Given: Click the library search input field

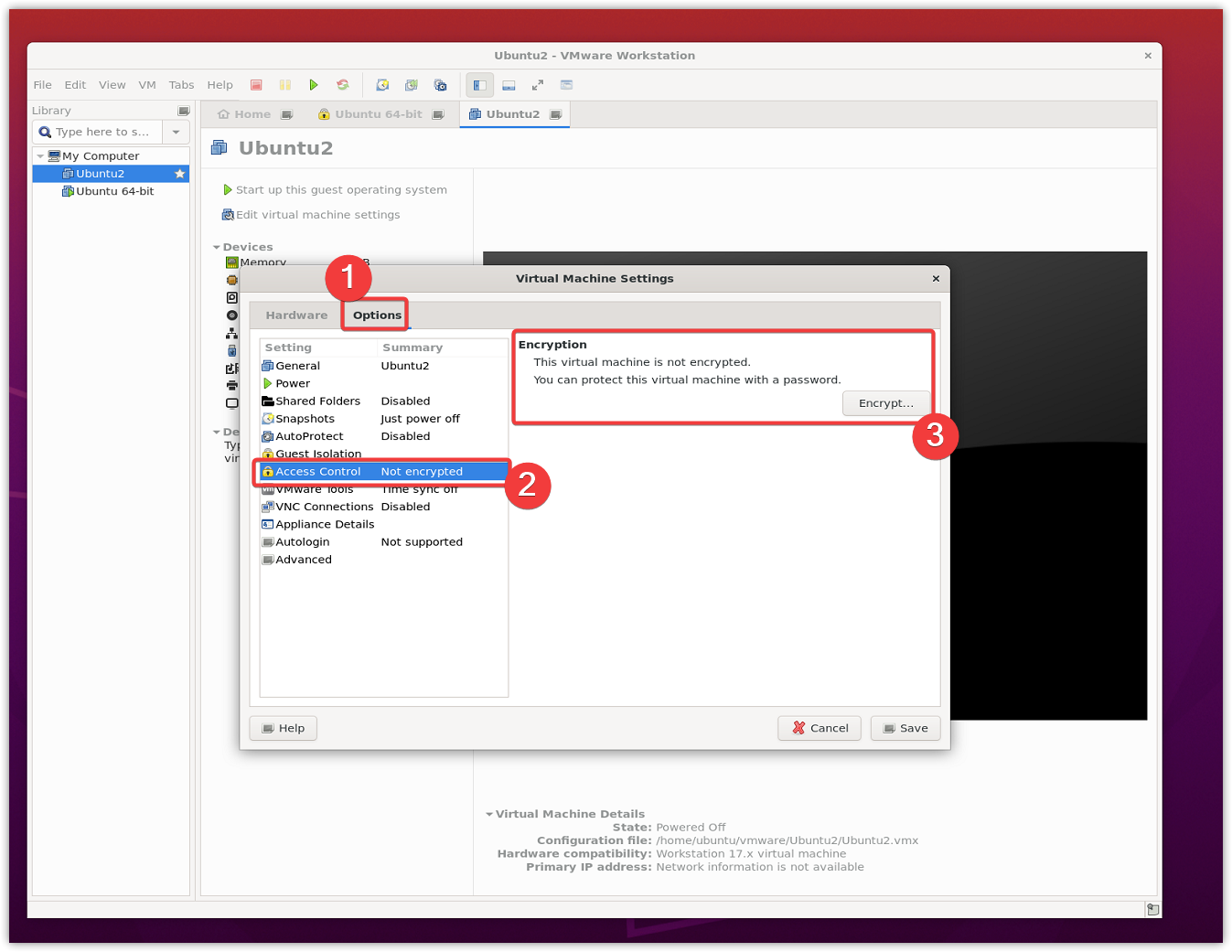Looking at the screenshot, I should pos(102,133).
